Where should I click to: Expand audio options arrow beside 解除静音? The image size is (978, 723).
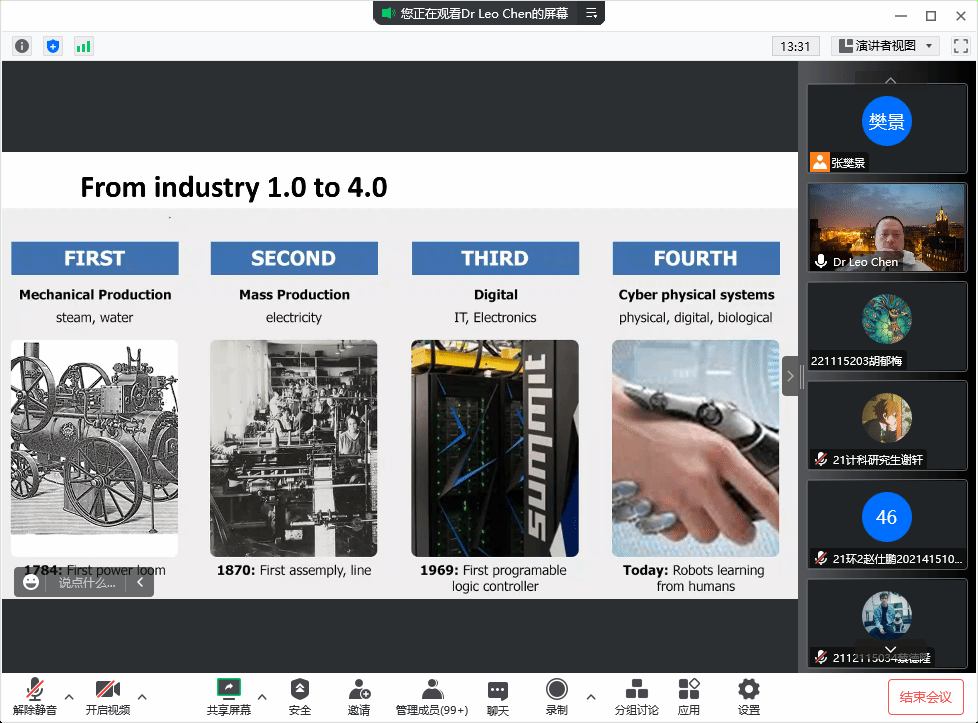coord(69,696)
